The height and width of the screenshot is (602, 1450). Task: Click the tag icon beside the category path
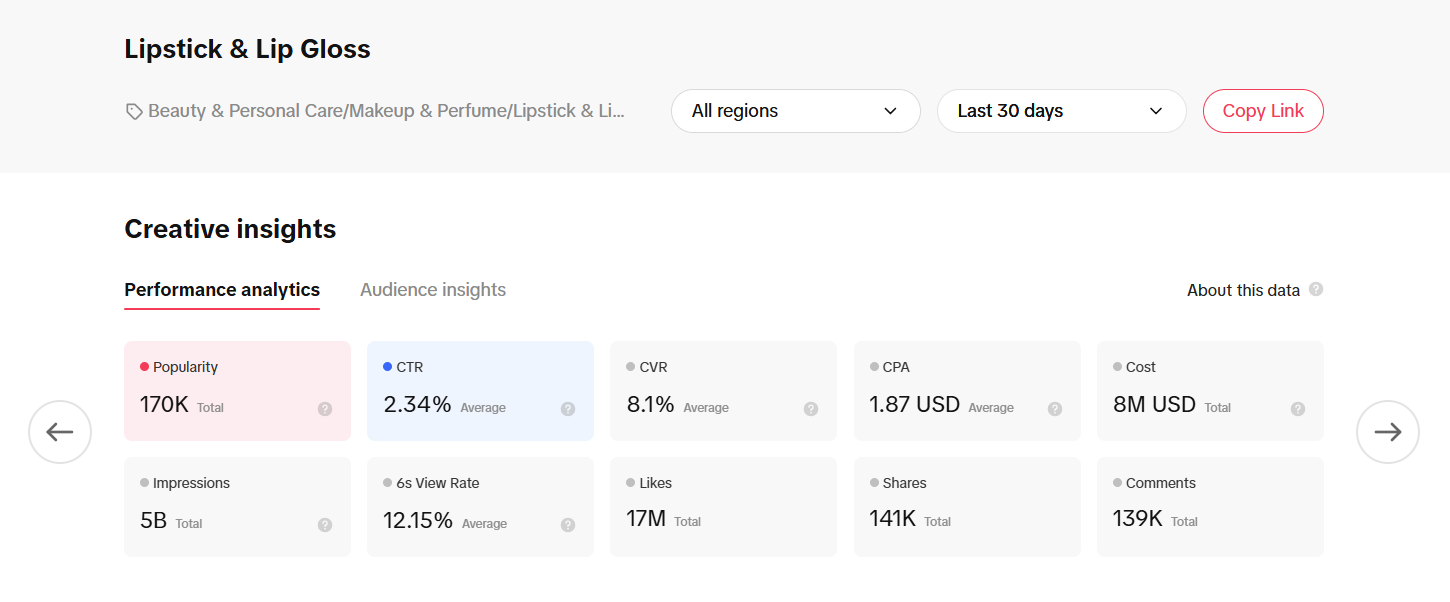point(134,110)
